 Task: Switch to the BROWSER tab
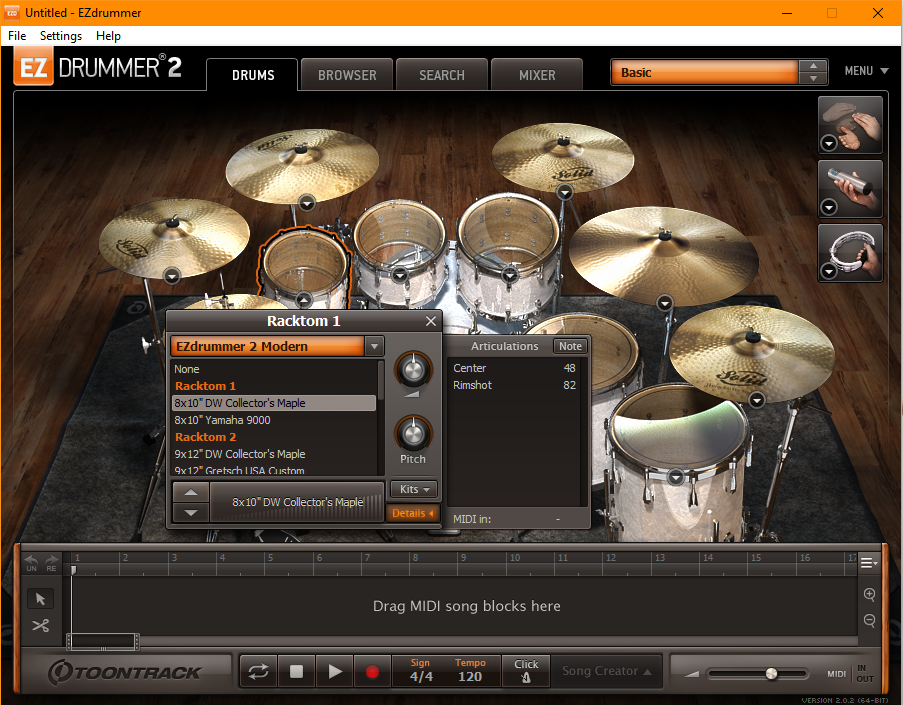[x=347, y=75]
